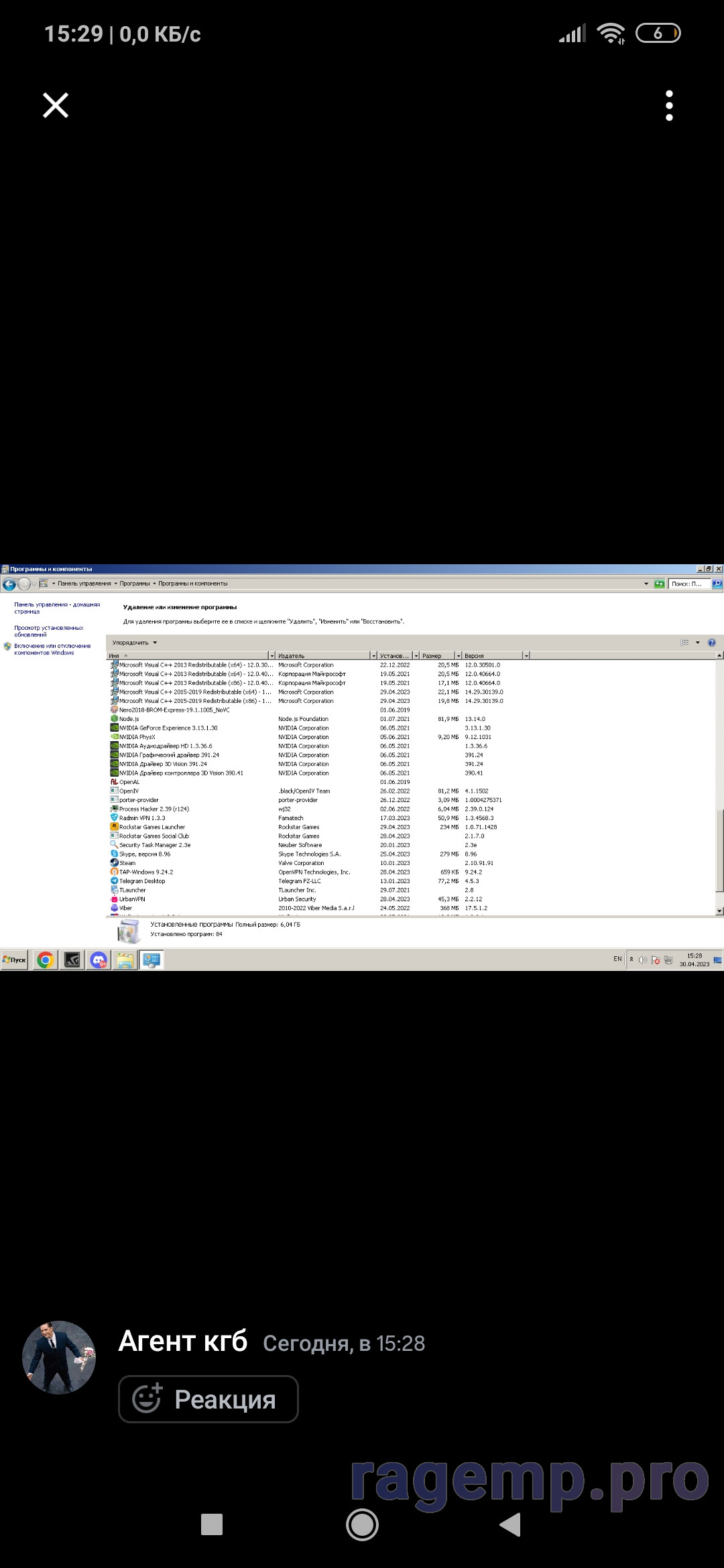Screen dimensions: 724x1568
Task: Select the Skype версия 8.96 icon
Action: [x=114, y=854]
